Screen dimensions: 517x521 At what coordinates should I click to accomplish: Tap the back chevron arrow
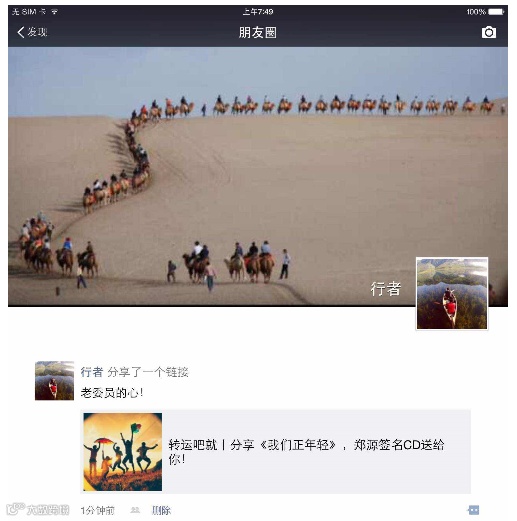pos(21,32)
